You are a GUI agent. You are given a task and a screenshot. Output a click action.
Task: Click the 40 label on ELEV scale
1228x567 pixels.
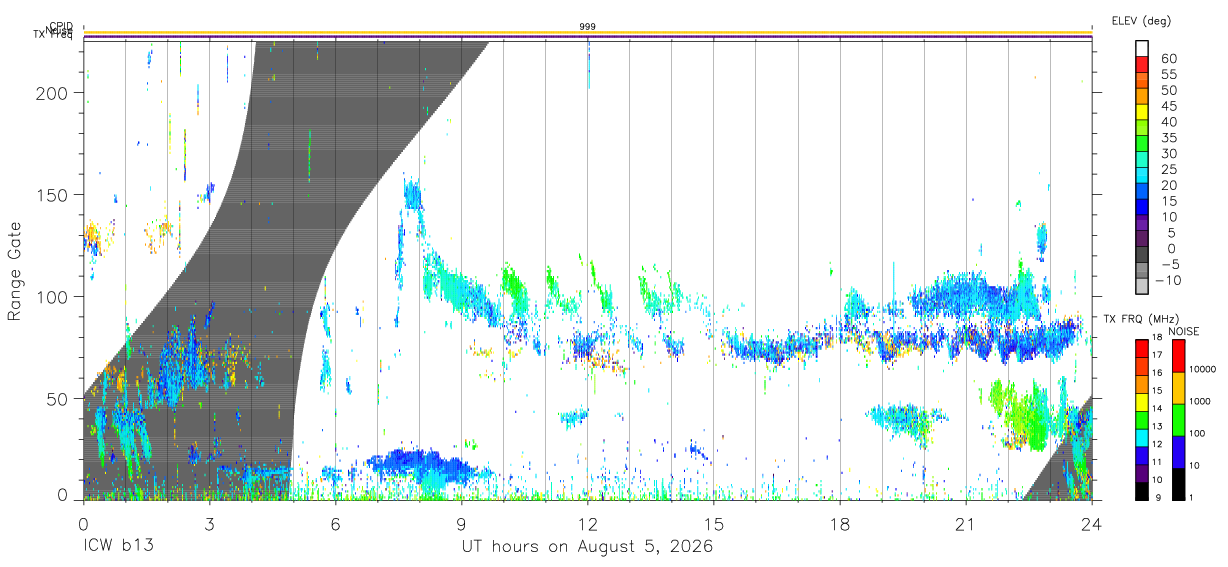(1168, 122)
